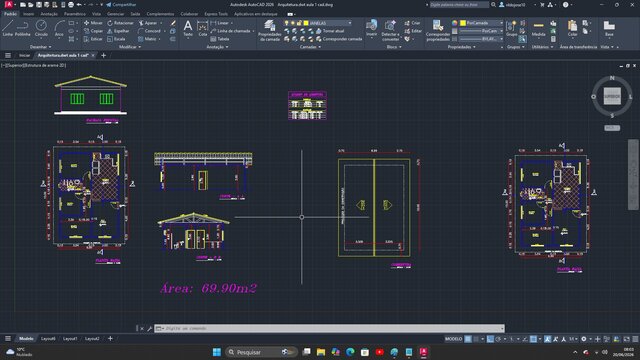Screen dimensions: 640x360
Task: Open Windows taskbar Pesquisar search box
Action: coord(260,352)
